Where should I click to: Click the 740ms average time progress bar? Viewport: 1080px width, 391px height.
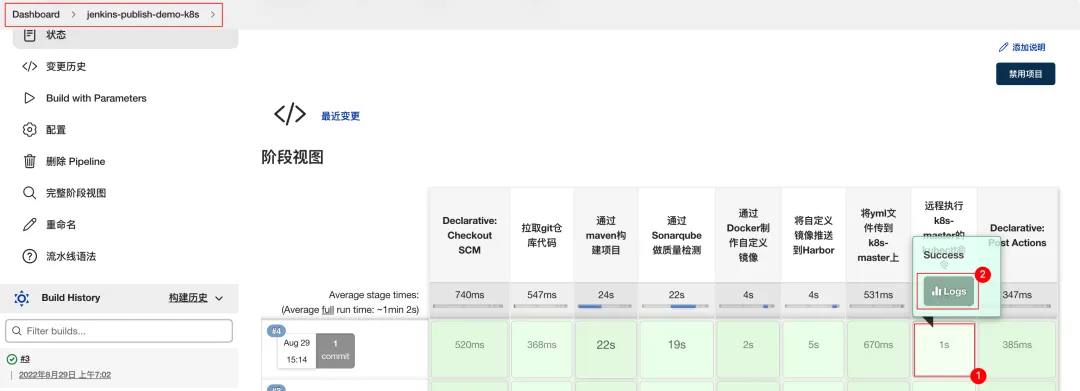click(468, 306)
